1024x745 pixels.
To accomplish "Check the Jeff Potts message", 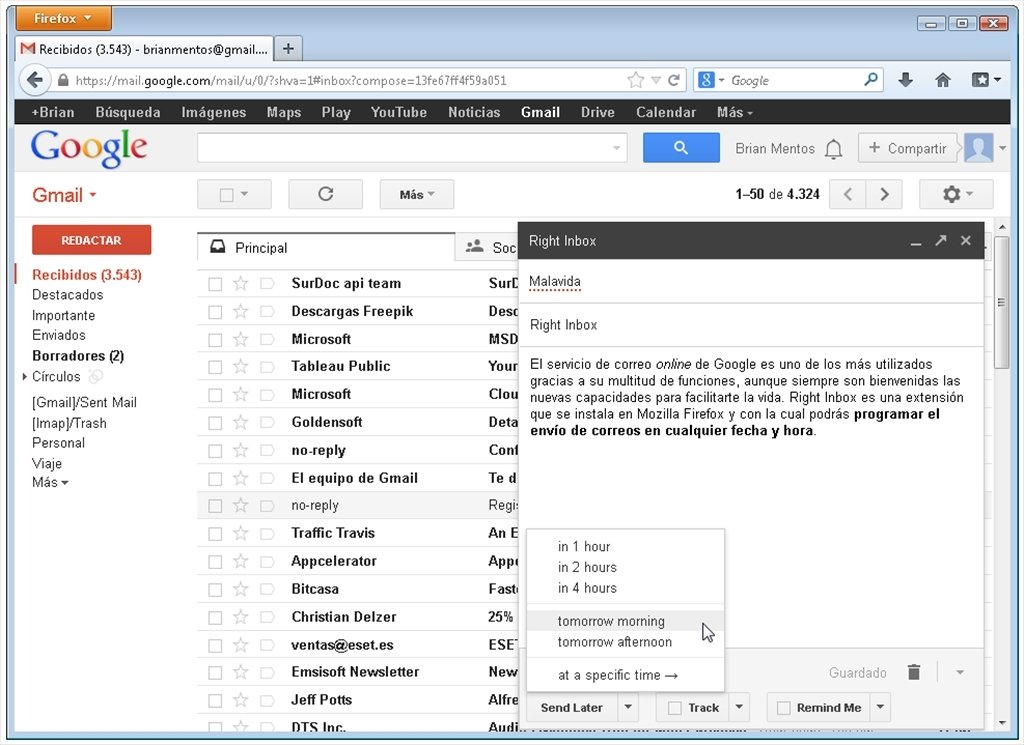I will 215,701.
